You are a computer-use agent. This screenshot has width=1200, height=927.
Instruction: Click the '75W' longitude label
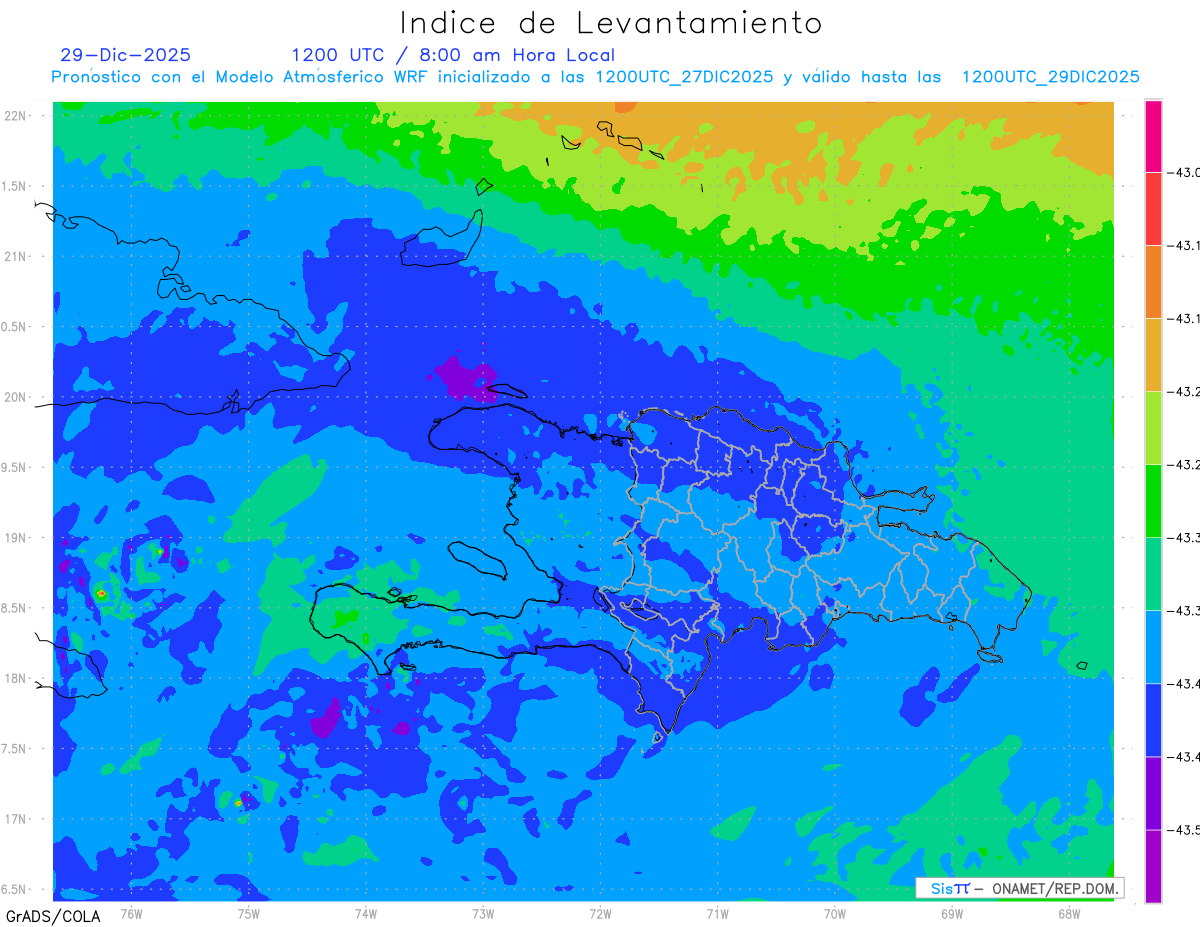click(248, 914)
